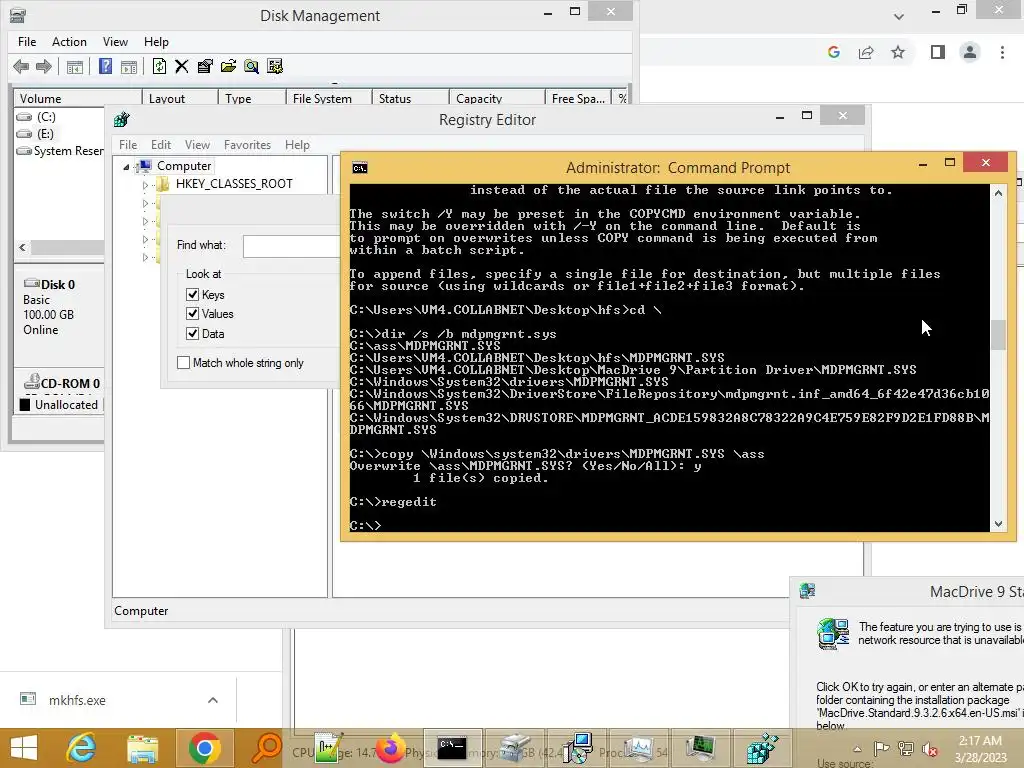Open Help menu in Disk Management

point(156,42)
